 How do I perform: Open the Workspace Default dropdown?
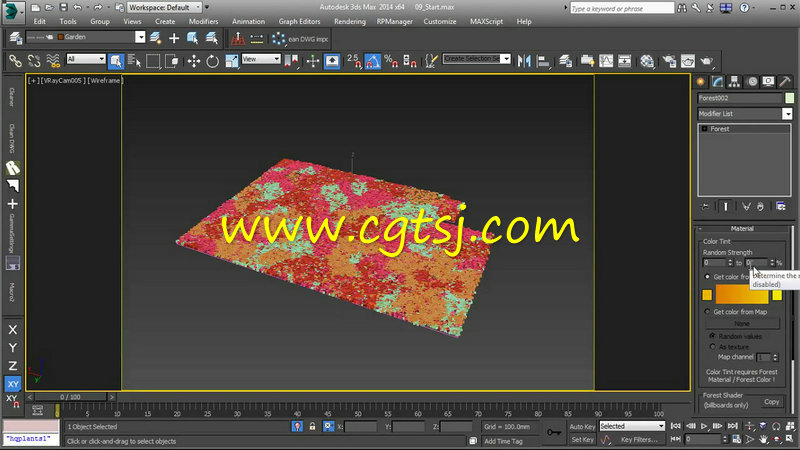click(x=164, y=7)
